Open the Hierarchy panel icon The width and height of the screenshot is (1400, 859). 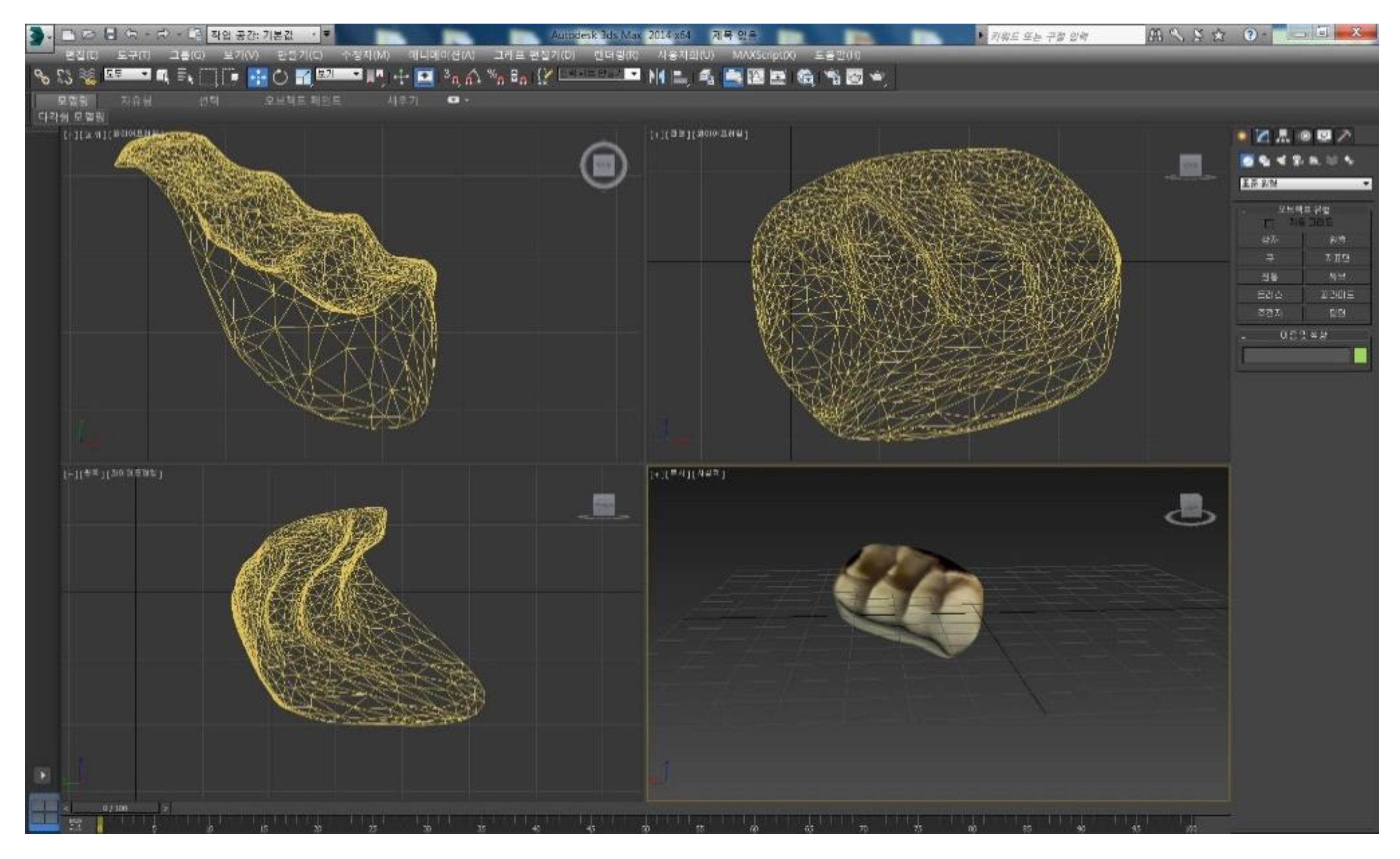[x=1282, y=136]
